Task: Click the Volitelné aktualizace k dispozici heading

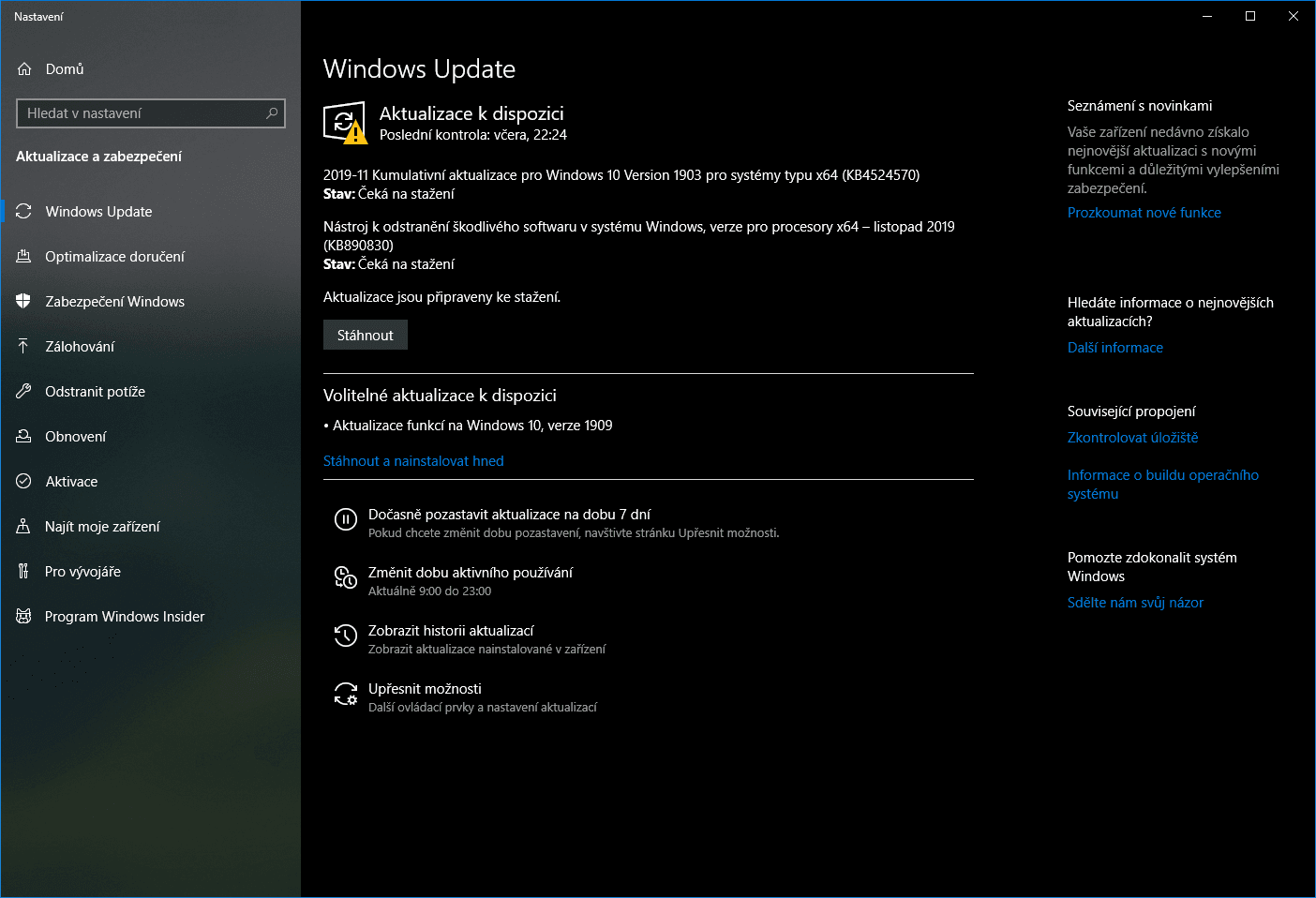Action: click(x=440, y=396)
